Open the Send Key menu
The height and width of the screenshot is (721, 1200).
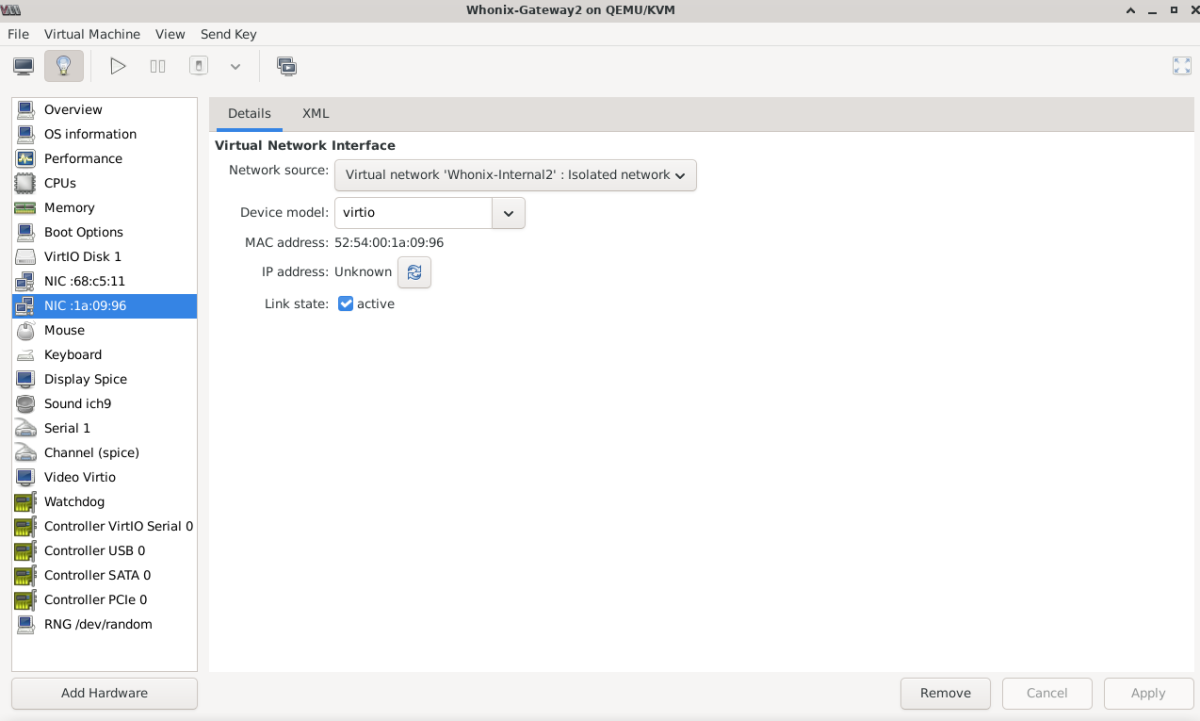tap(228, 34)
